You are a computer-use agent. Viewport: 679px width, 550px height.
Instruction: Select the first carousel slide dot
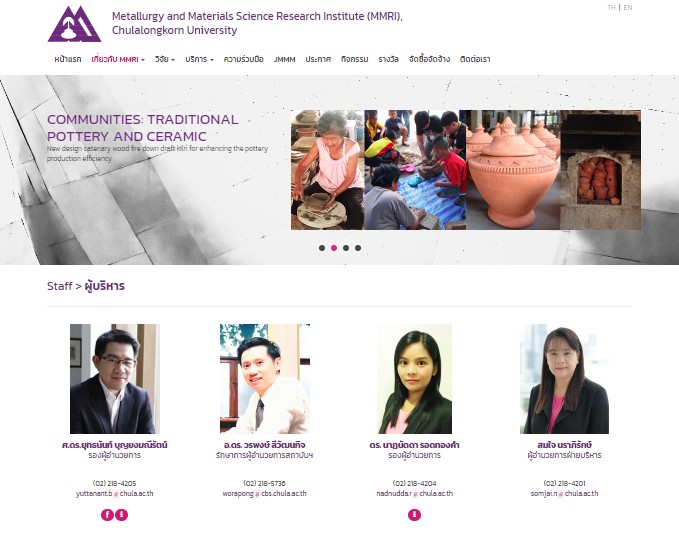click(x=322, y=248)
